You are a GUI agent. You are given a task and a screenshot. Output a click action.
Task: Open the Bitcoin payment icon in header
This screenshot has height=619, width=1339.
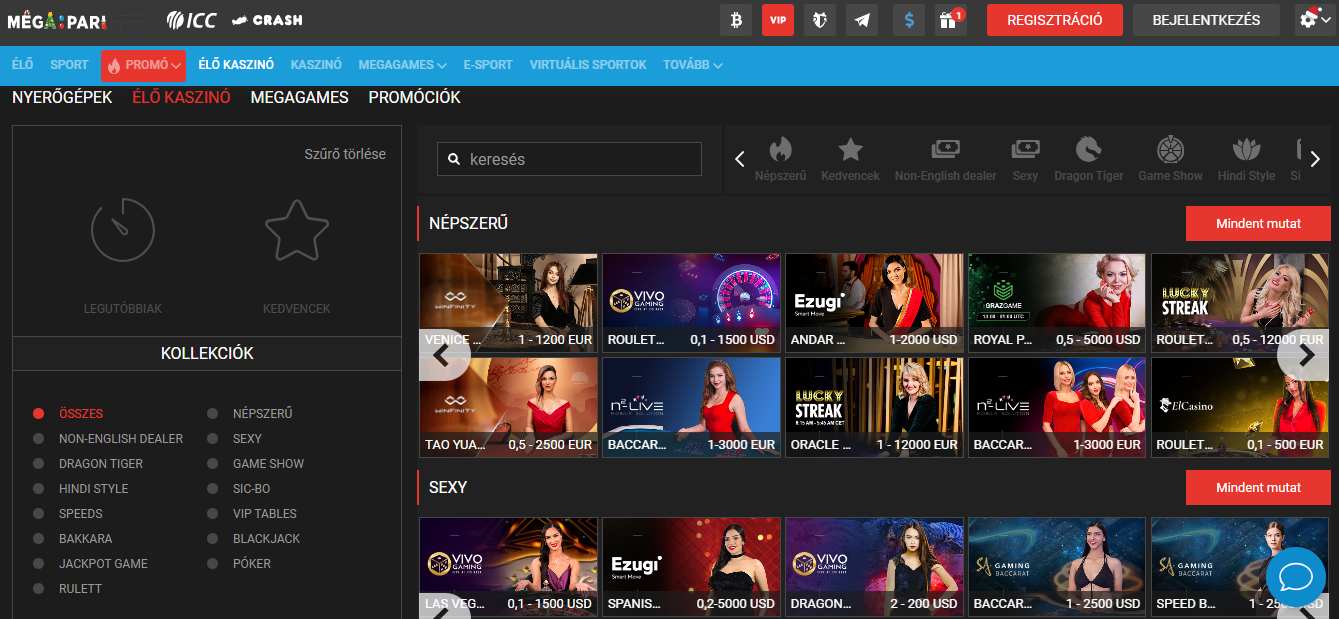pos(736,20)
